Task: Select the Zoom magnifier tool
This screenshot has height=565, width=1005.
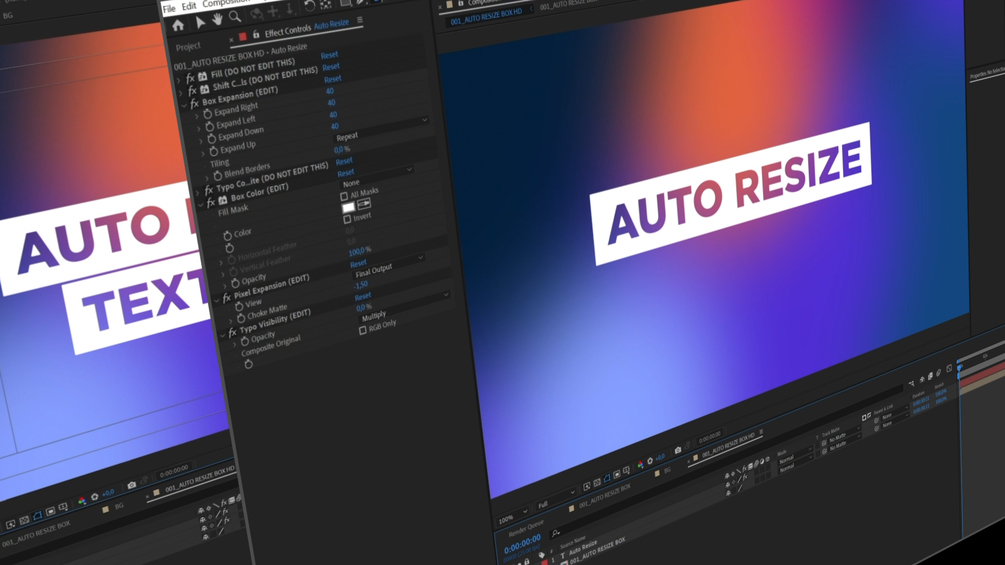Action: [235, 16]
